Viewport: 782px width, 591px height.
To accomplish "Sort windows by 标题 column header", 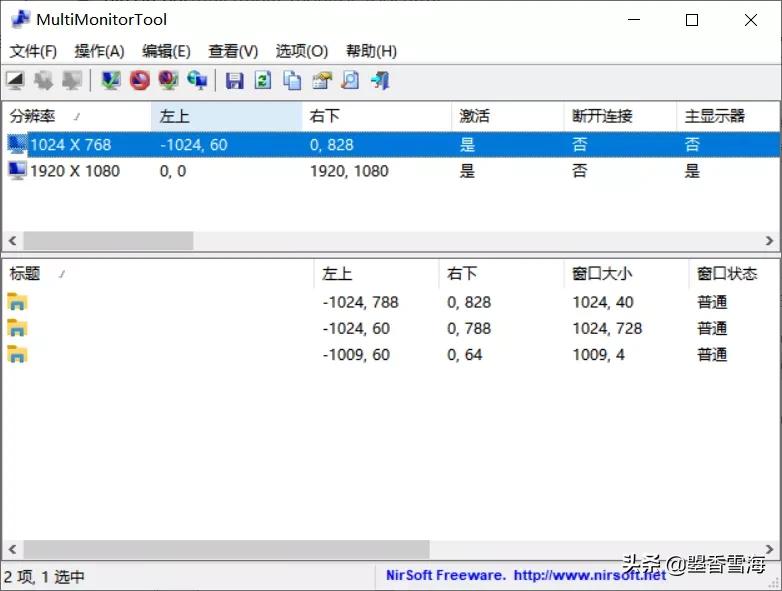I will pos(158,273).
